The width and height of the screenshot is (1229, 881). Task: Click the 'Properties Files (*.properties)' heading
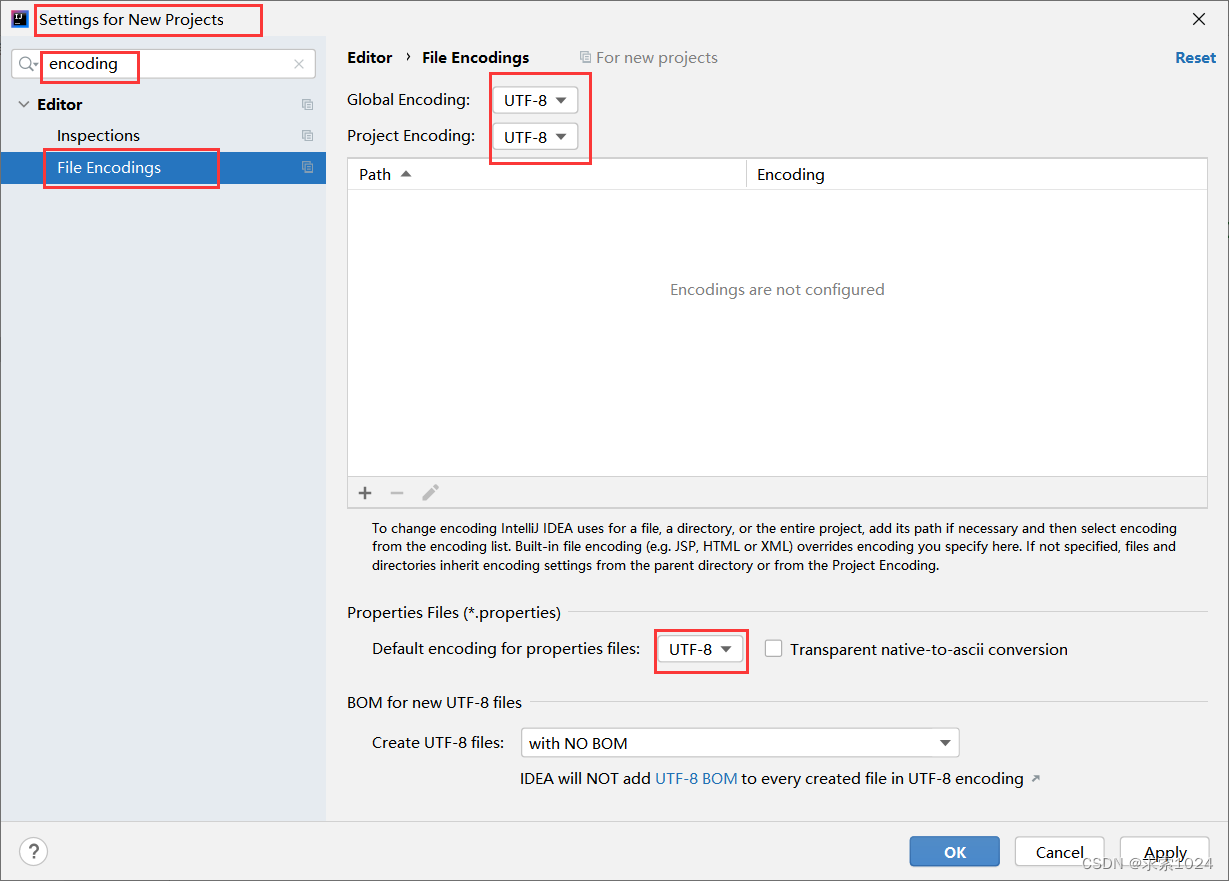[454, 612]
